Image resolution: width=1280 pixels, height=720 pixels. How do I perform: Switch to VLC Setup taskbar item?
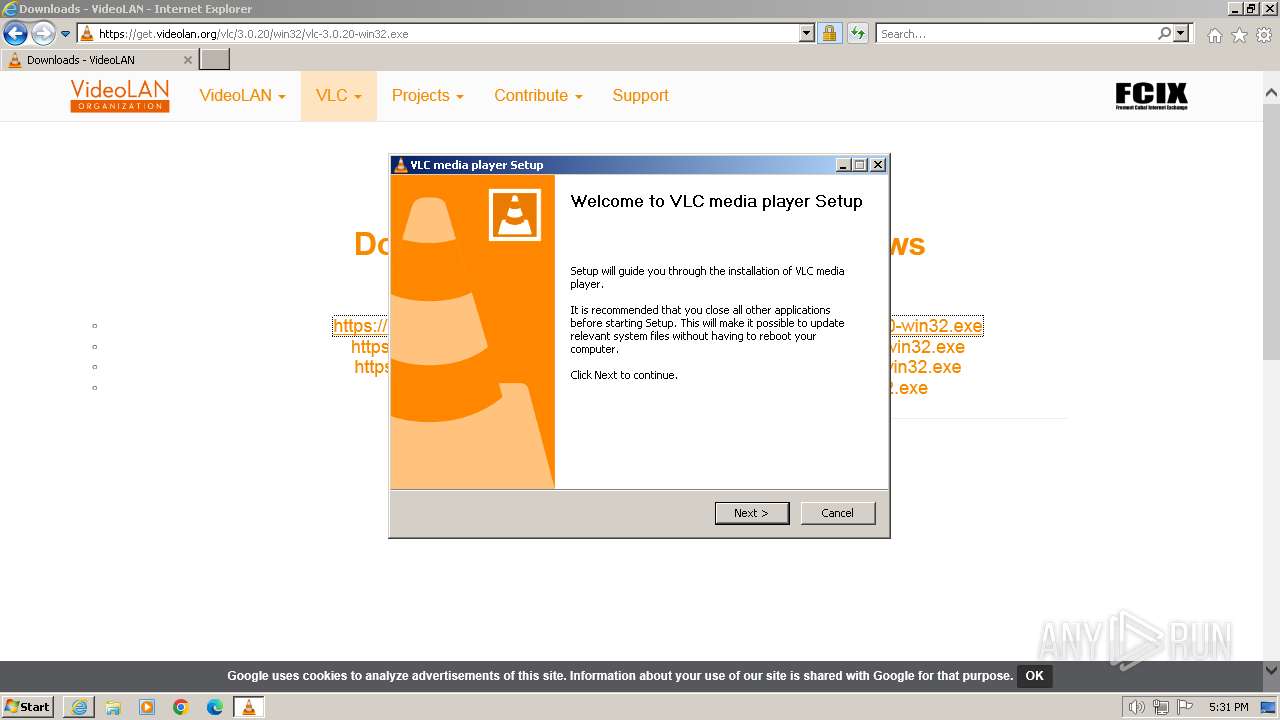pyautogui.click(x=249, y=707)
